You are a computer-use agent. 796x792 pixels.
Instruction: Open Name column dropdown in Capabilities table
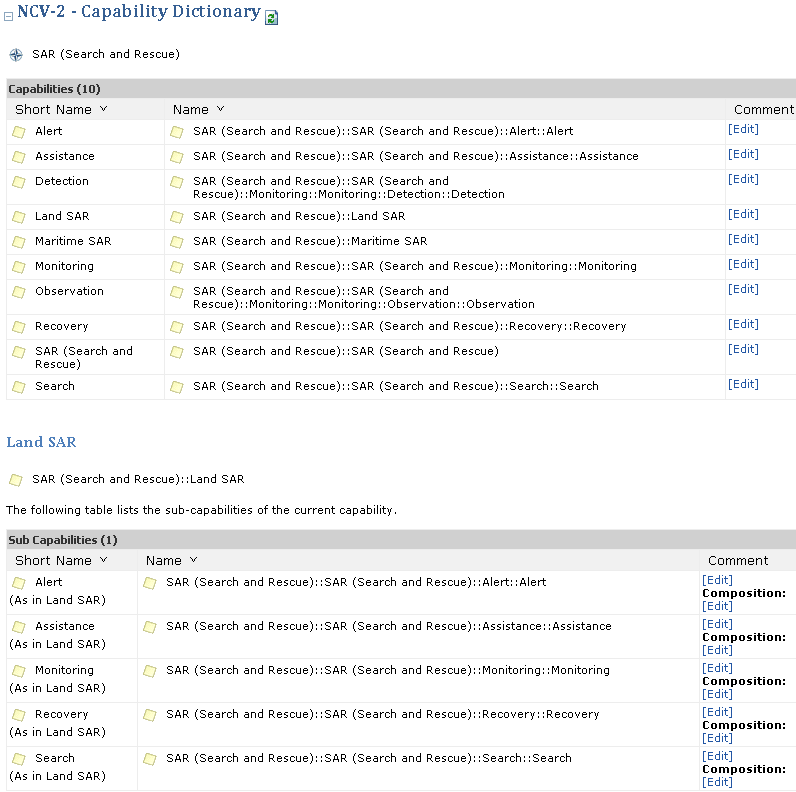221,109
